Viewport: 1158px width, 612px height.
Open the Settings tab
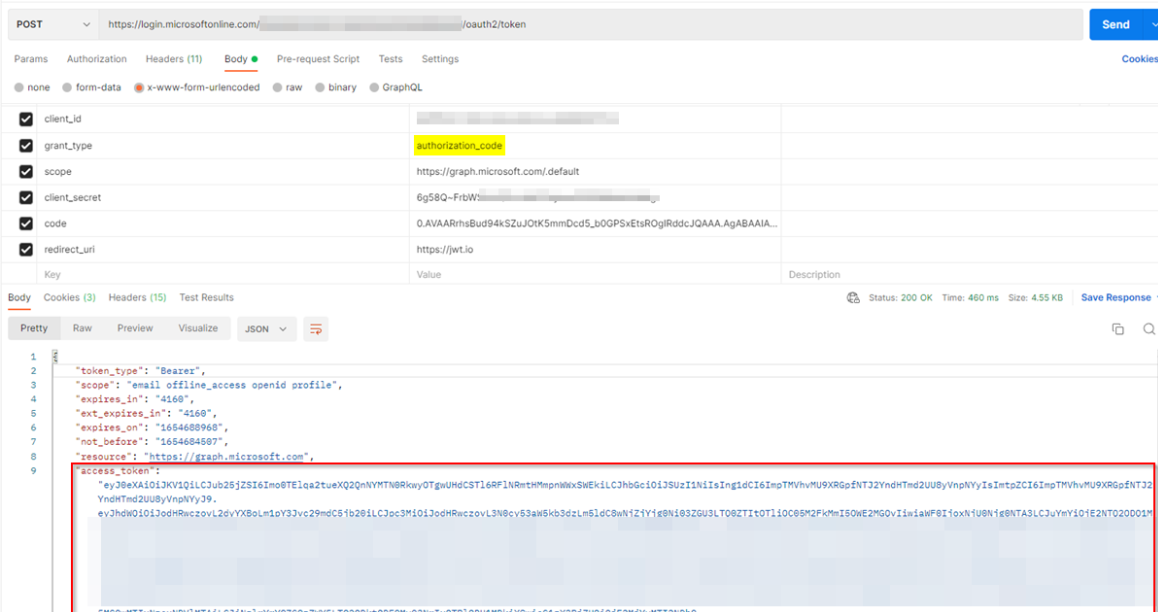(x=440, y=59)
